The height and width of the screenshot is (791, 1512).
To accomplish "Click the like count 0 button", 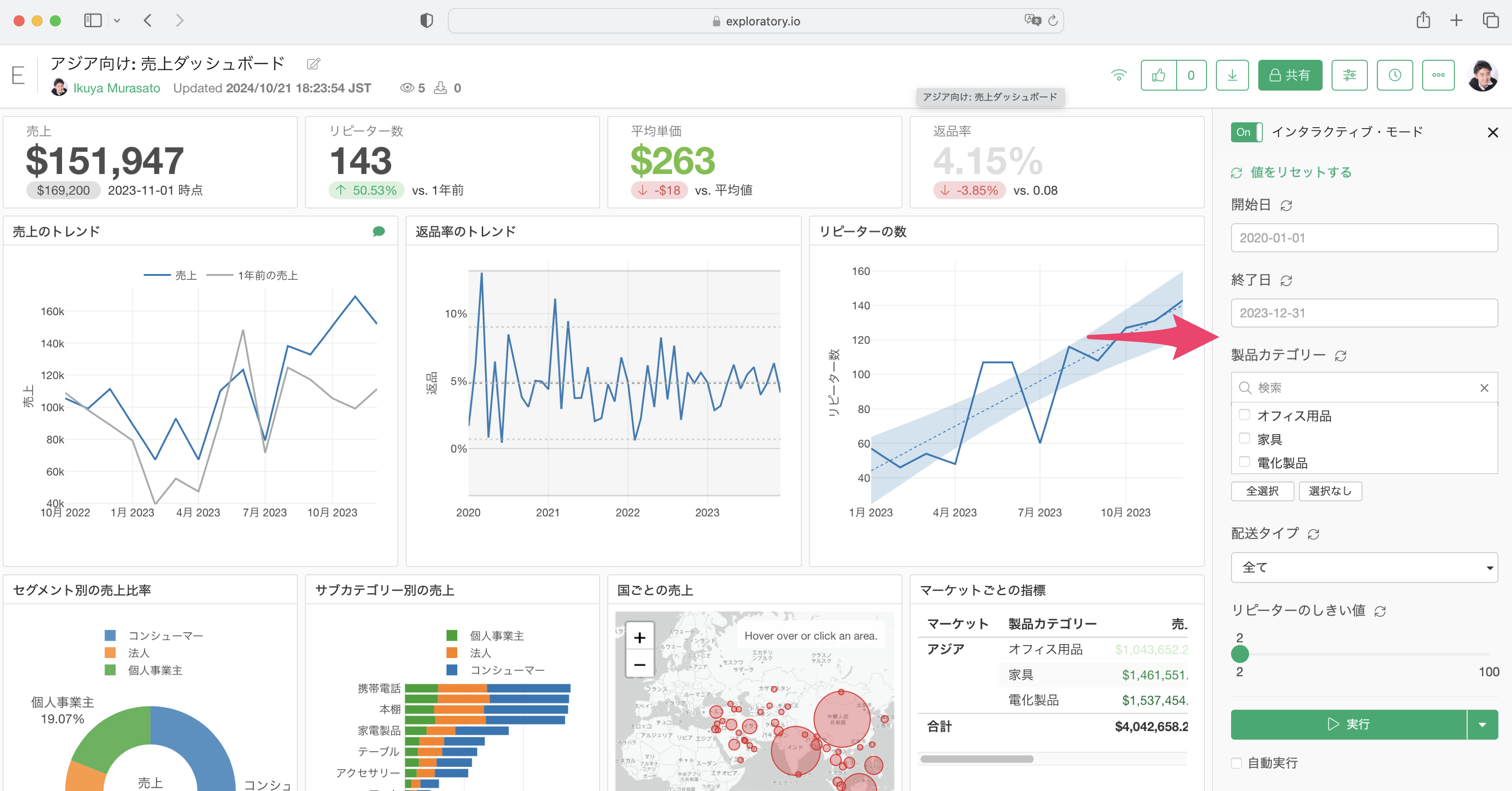I will click(x=1191, y=75).
